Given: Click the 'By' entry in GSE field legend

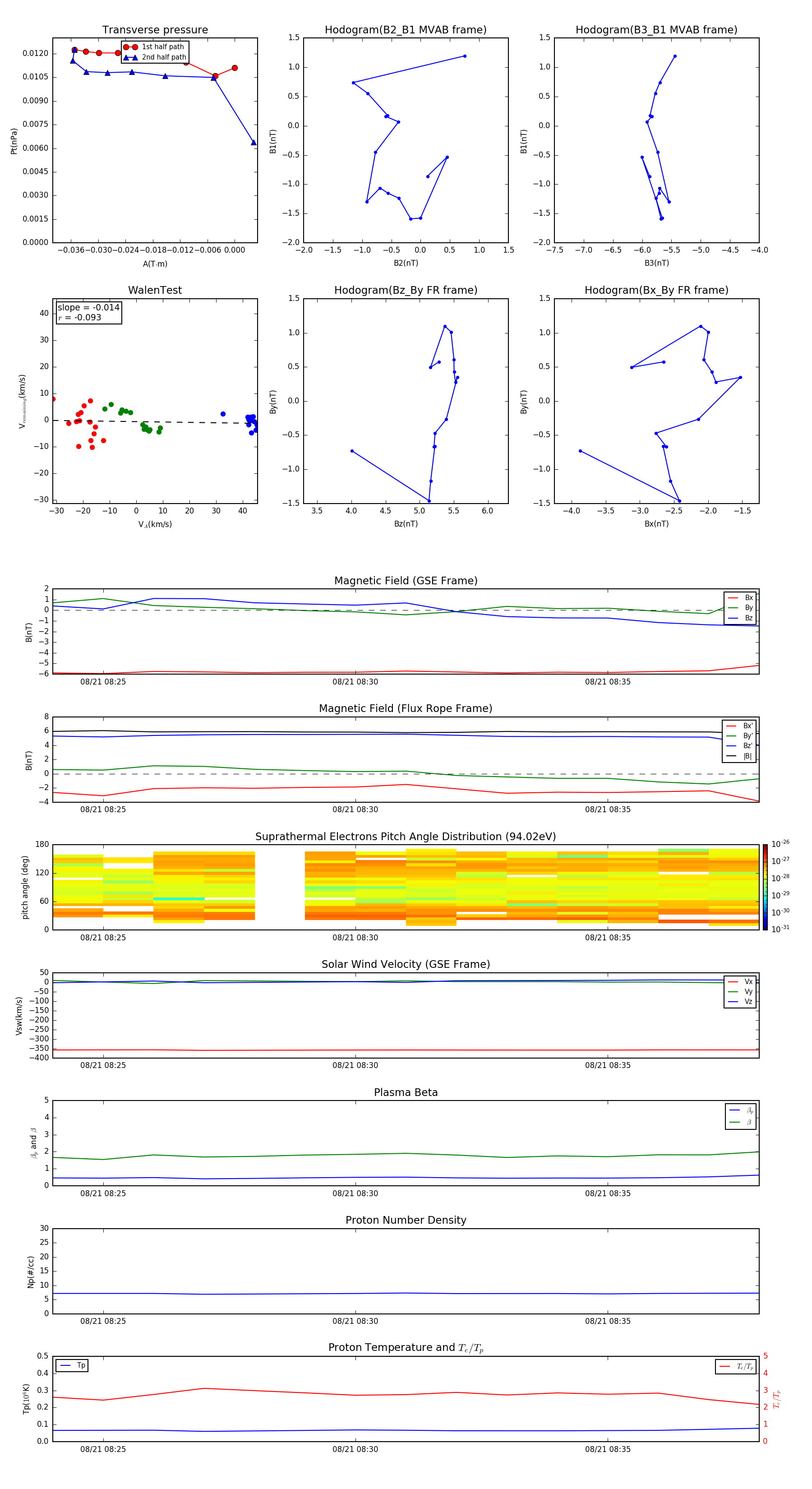Looking at the screenshot, I should click(740, 608).
